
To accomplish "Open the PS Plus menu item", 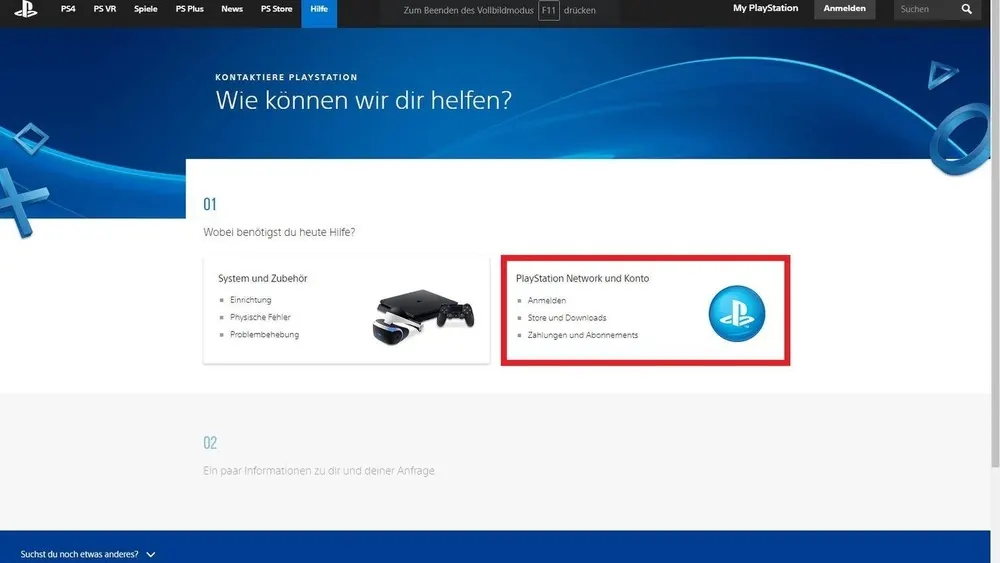I will pos(189,9).
